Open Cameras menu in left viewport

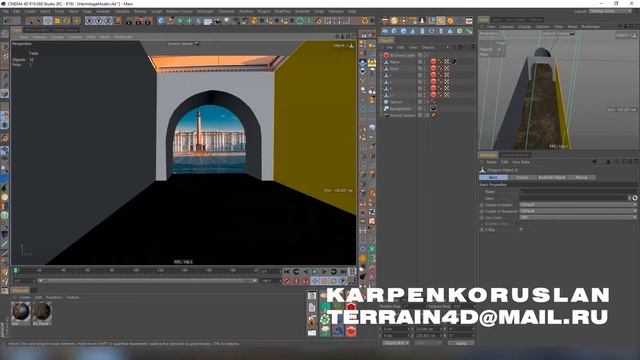coord(39,37)
